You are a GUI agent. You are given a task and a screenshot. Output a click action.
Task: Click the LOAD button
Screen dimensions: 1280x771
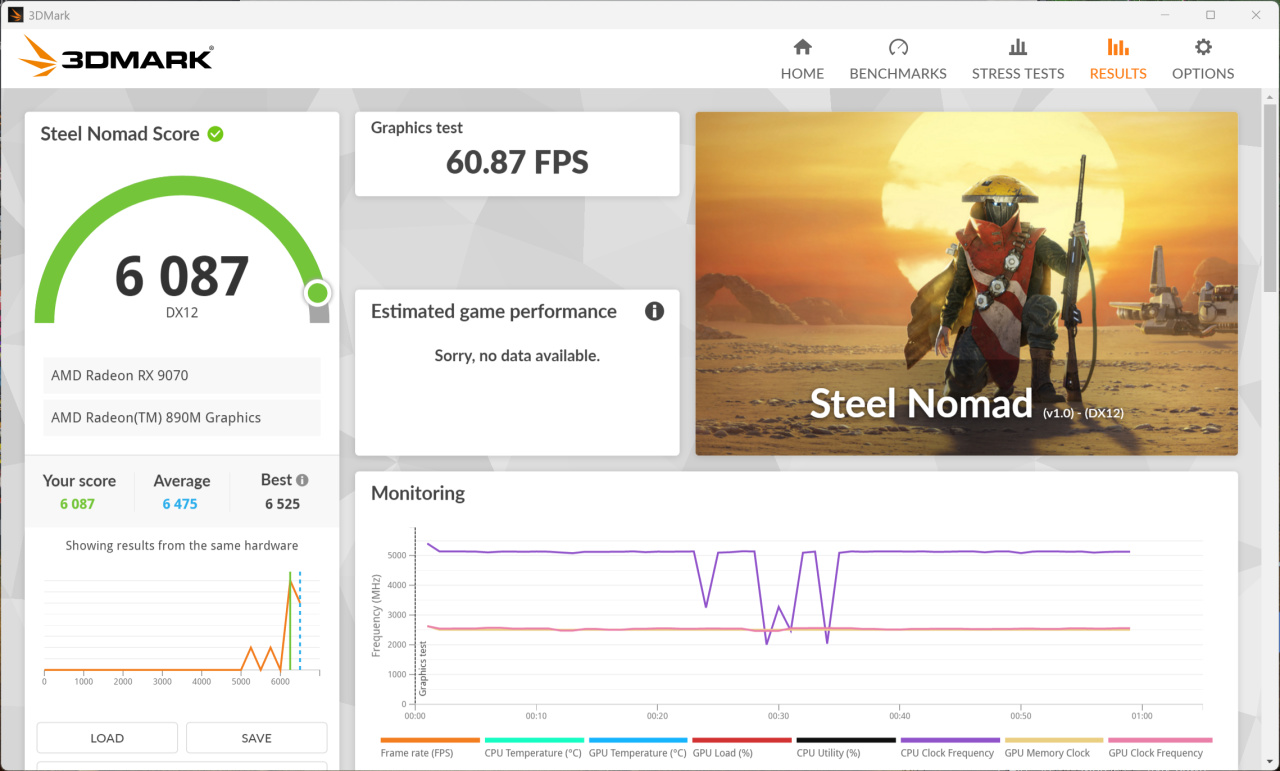point(107,738)
